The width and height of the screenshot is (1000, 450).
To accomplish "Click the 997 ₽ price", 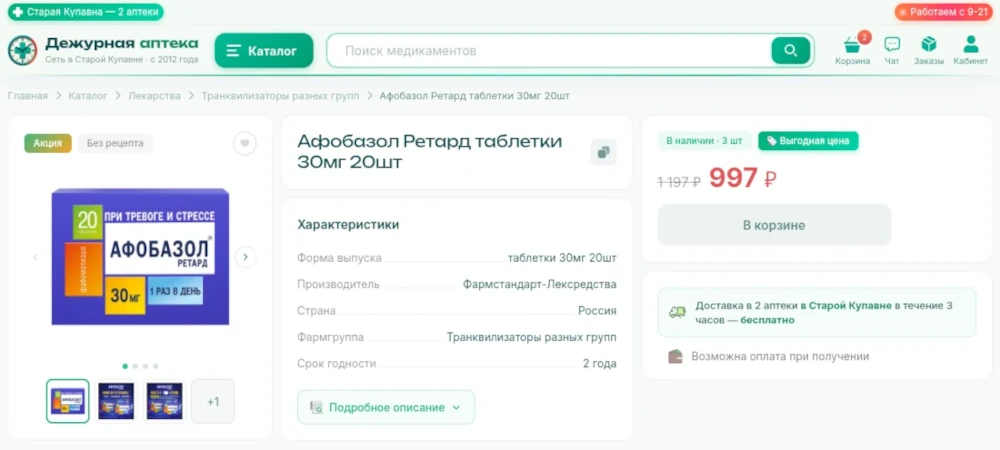I will click(x=742, y=178).
